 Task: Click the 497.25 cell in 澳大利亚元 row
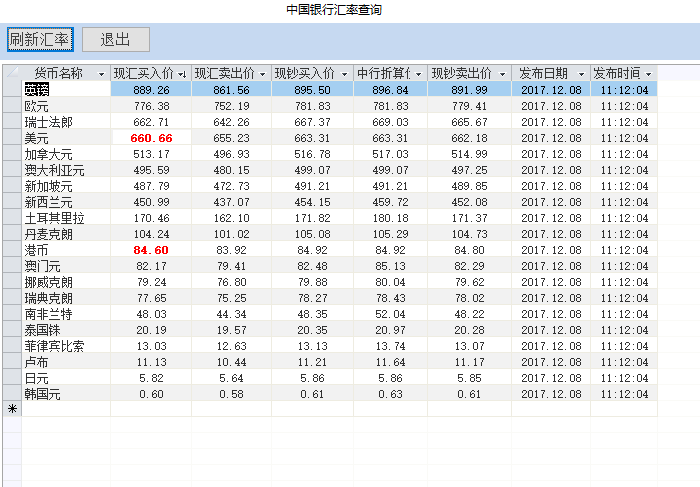click(x=469, y=170)
